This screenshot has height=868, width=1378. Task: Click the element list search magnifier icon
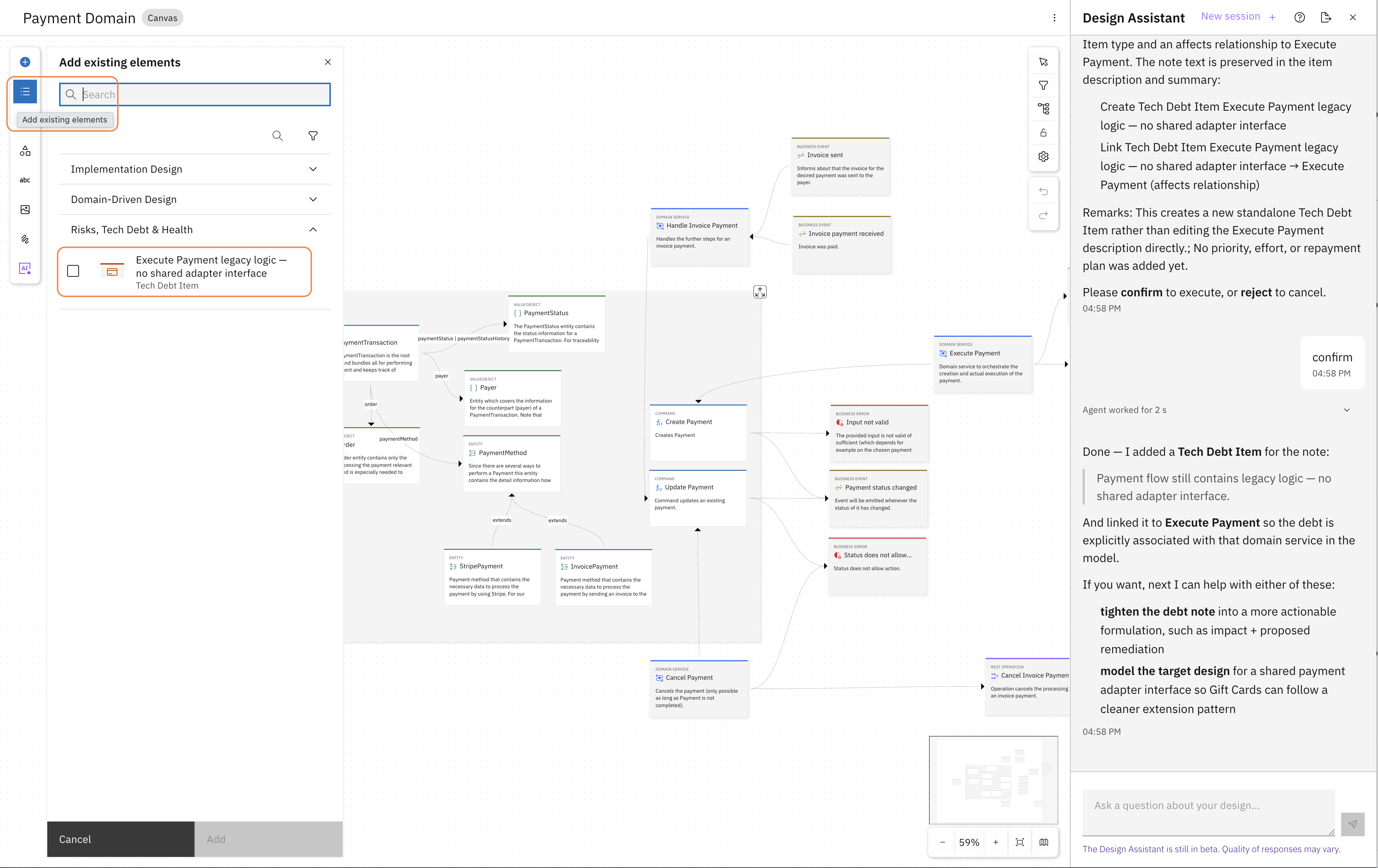click(278, 136)
